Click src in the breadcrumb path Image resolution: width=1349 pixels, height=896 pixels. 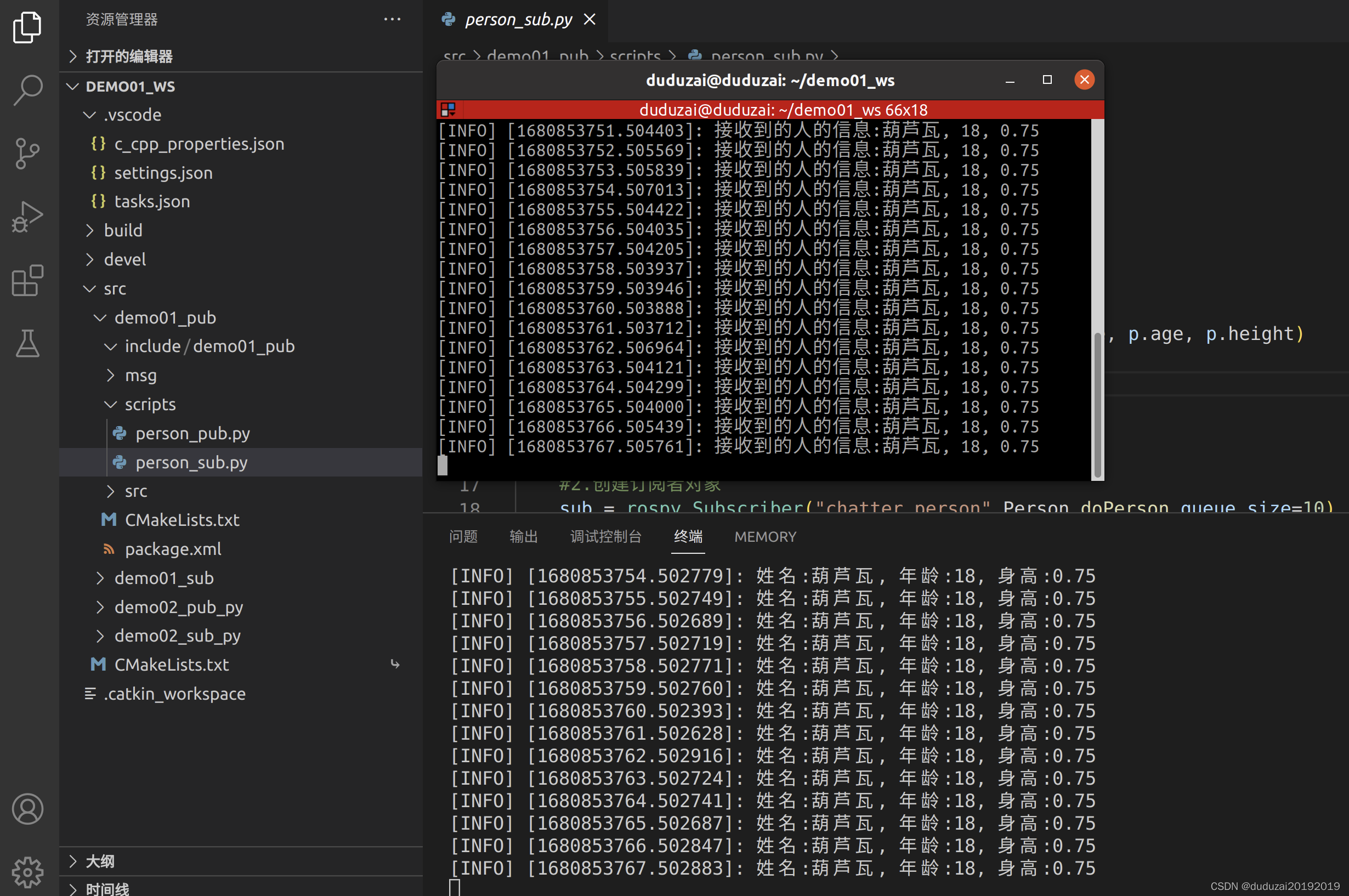454,55
